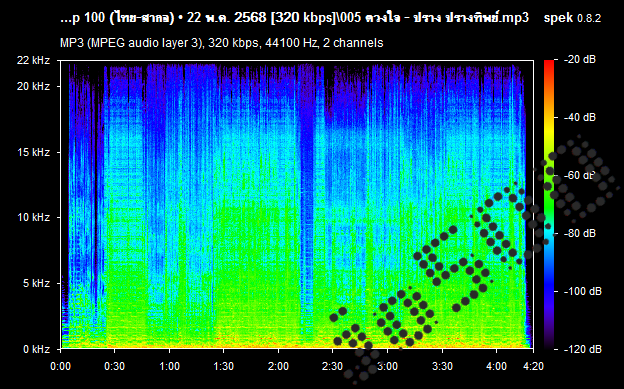Click the "2:00" time axis label
Viewport: 624px width, 389px height.
pyautogui.click(x=278, y=366)
